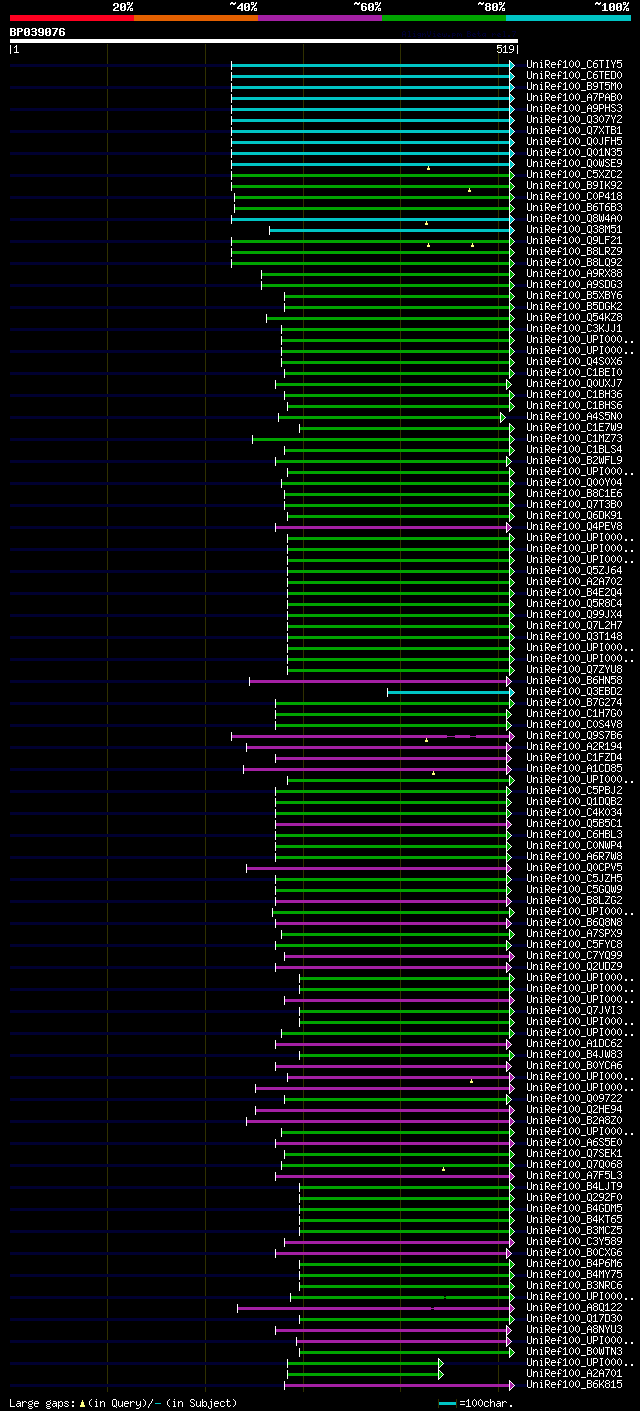
Task: Select the UniRef100_Q7Q068 label
Action: point(575,1164)
